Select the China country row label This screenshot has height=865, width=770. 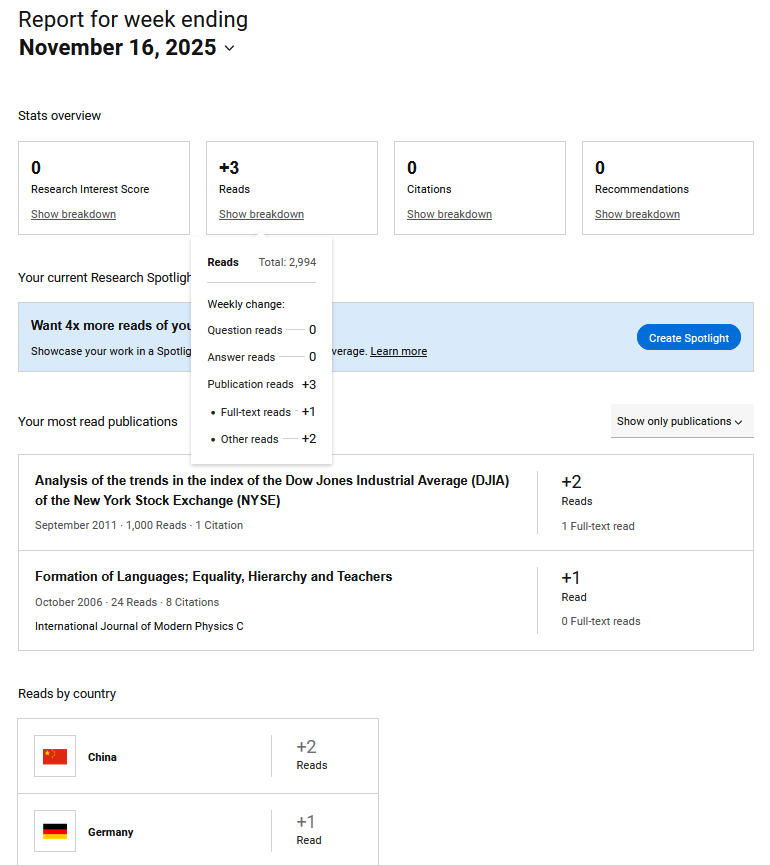pyautogui.click(x=102, y=757)
